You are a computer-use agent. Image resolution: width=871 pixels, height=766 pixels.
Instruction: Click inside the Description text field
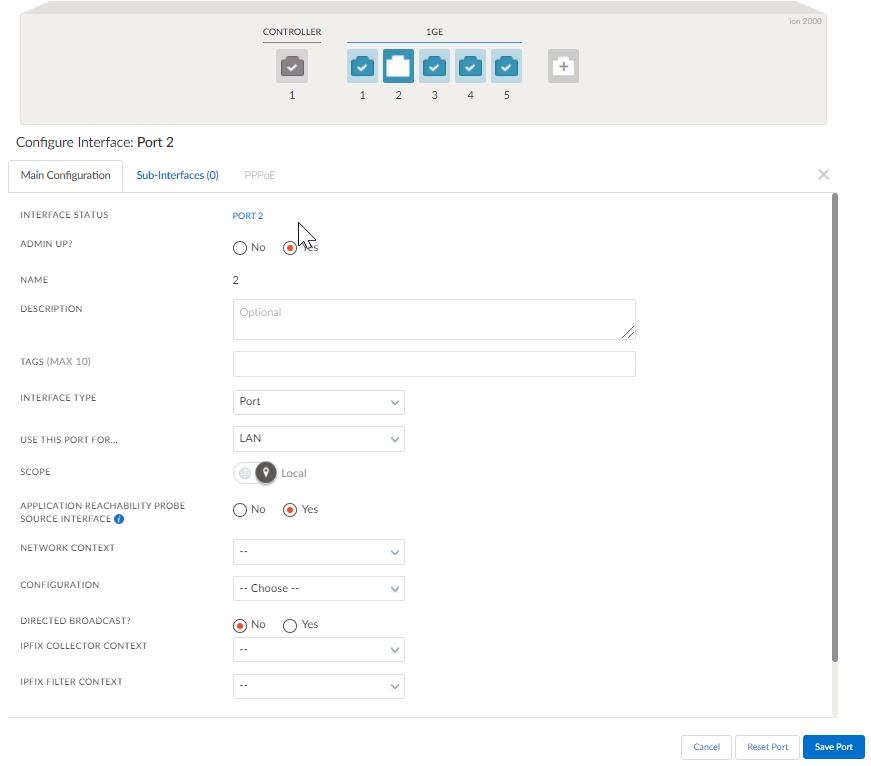tap(434, 320)
